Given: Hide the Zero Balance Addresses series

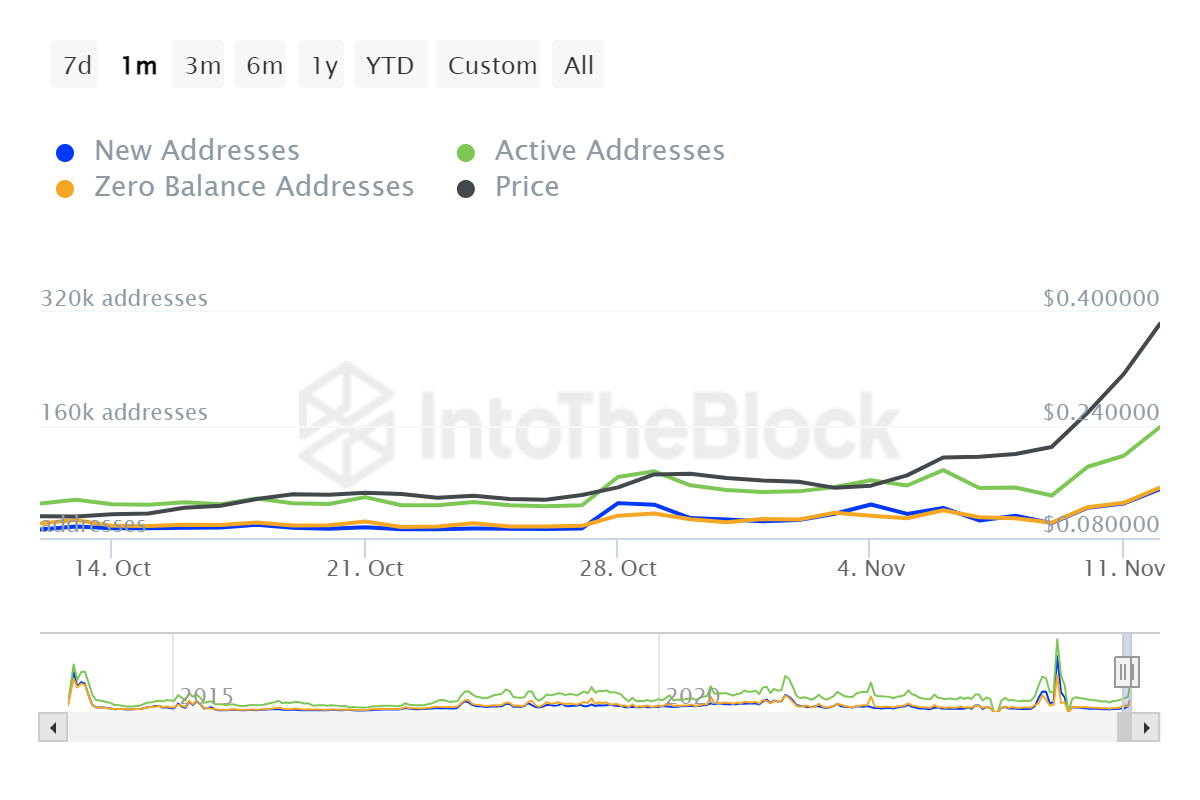Looking at the screenshot, I should (x=253, y=187).
